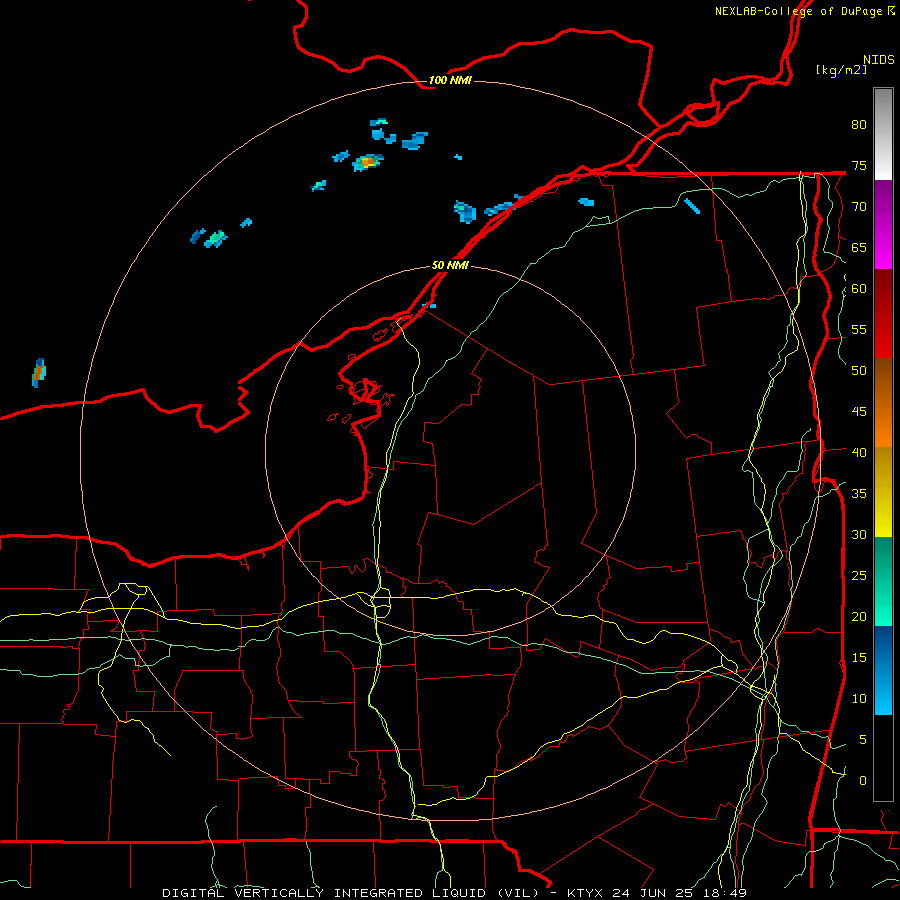
Task: Click the diagonal blue echo streak at upper right
Action: point(692,205)
